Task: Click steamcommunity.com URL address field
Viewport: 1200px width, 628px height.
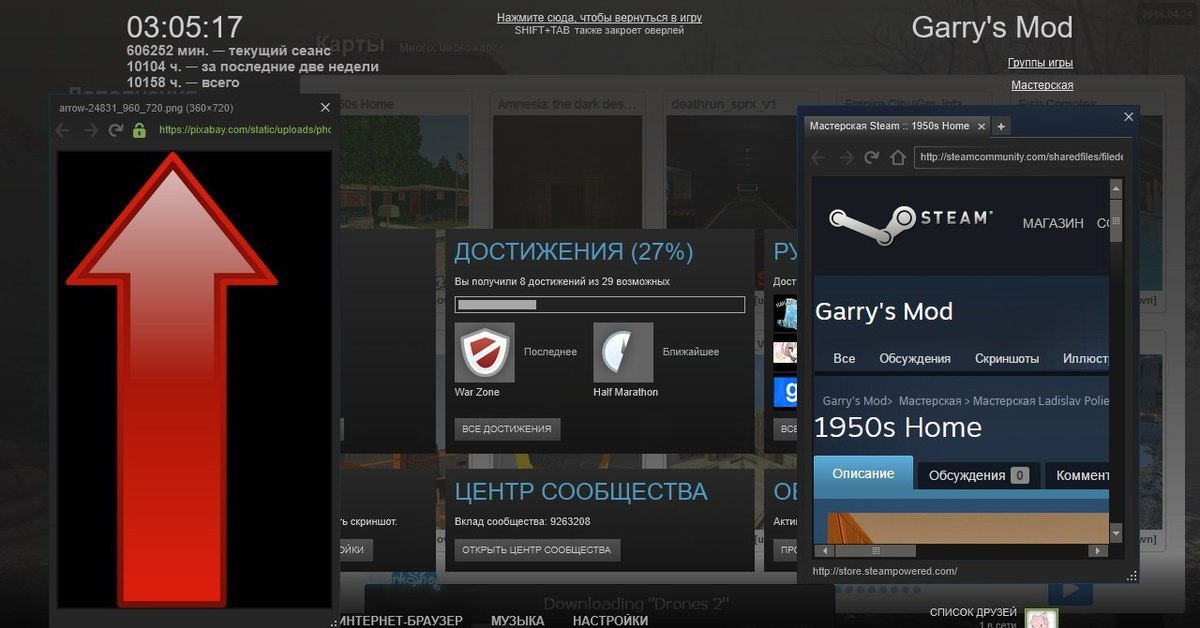Action: 1020,157
